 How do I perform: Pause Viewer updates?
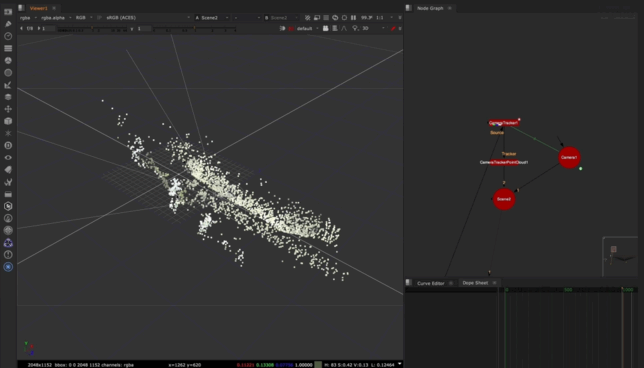point(353,18)
